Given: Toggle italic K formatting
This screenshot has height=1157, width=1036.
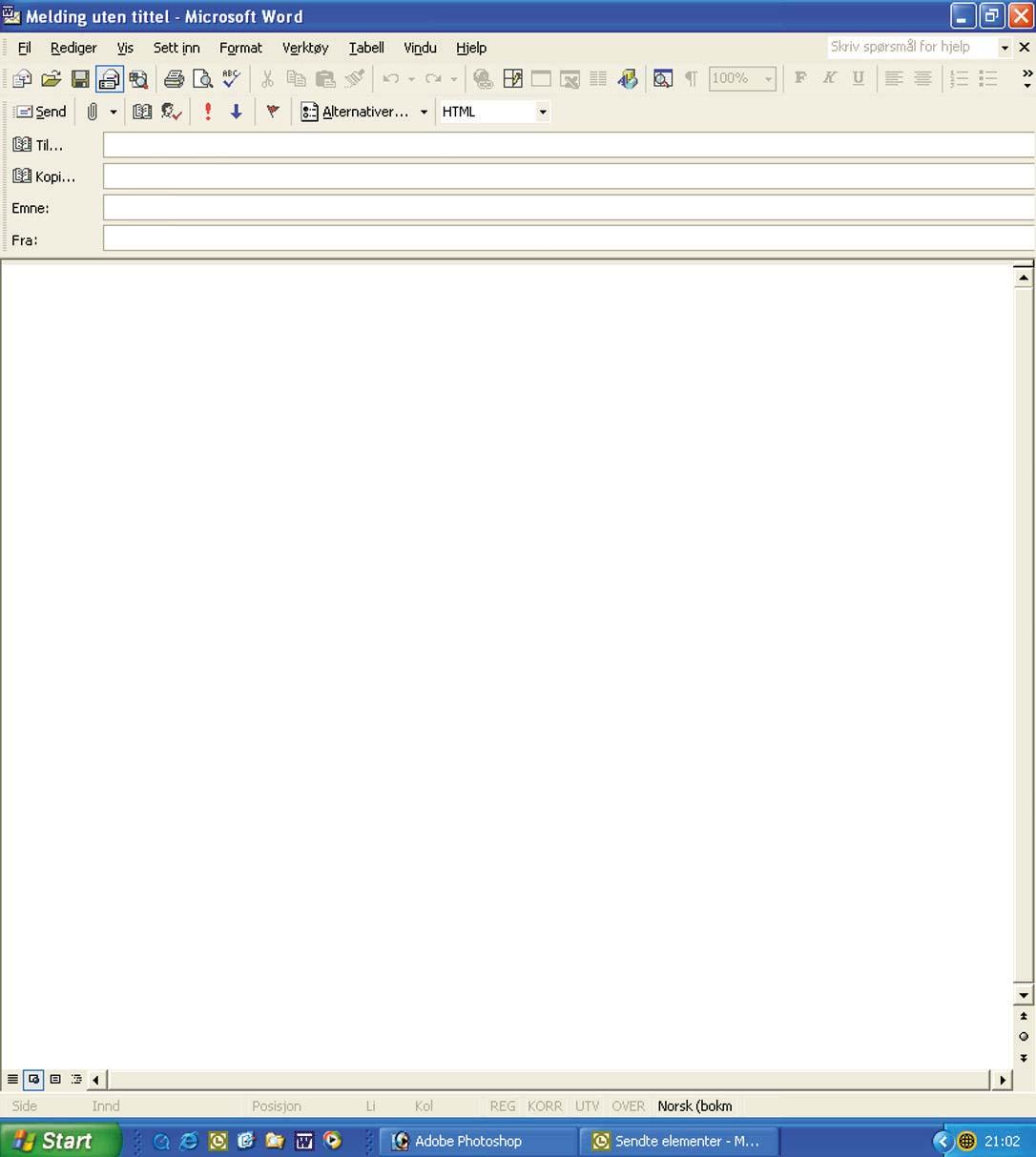Looking at the screenshot, I should (x=829, y=78).
